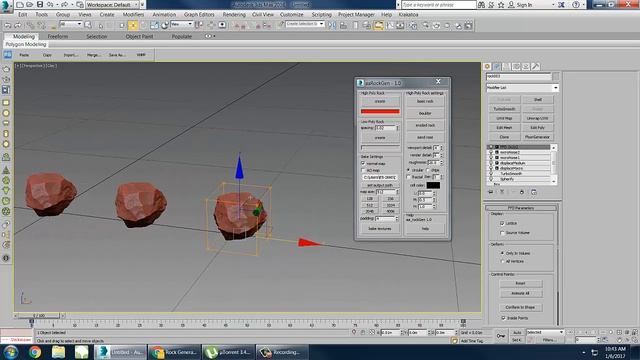Switch to the Freeform ribbon tab
Viewport: 640px width, 360px height.
click(58, 36)
